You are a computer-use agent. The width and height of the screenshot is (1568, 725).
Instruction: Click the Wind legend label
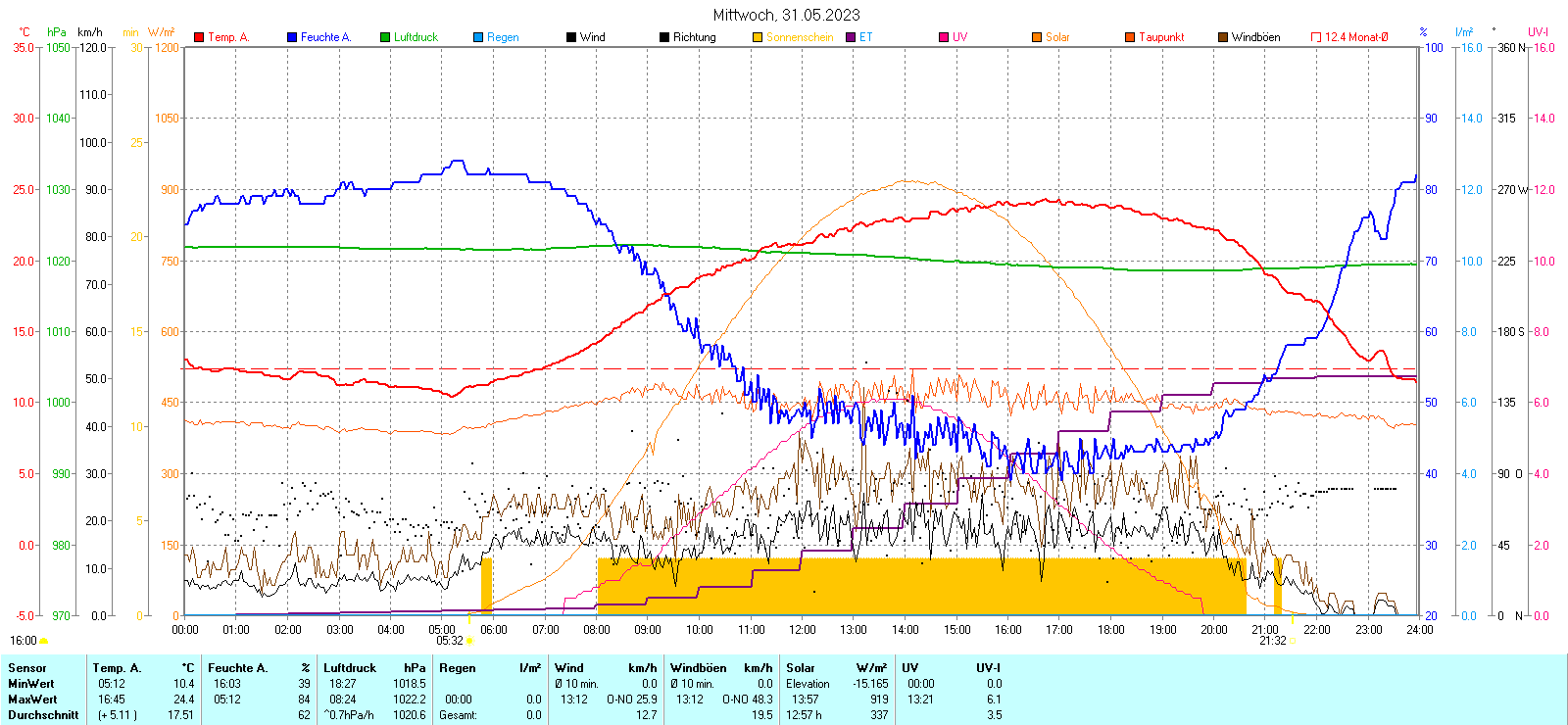click(592, 37)
